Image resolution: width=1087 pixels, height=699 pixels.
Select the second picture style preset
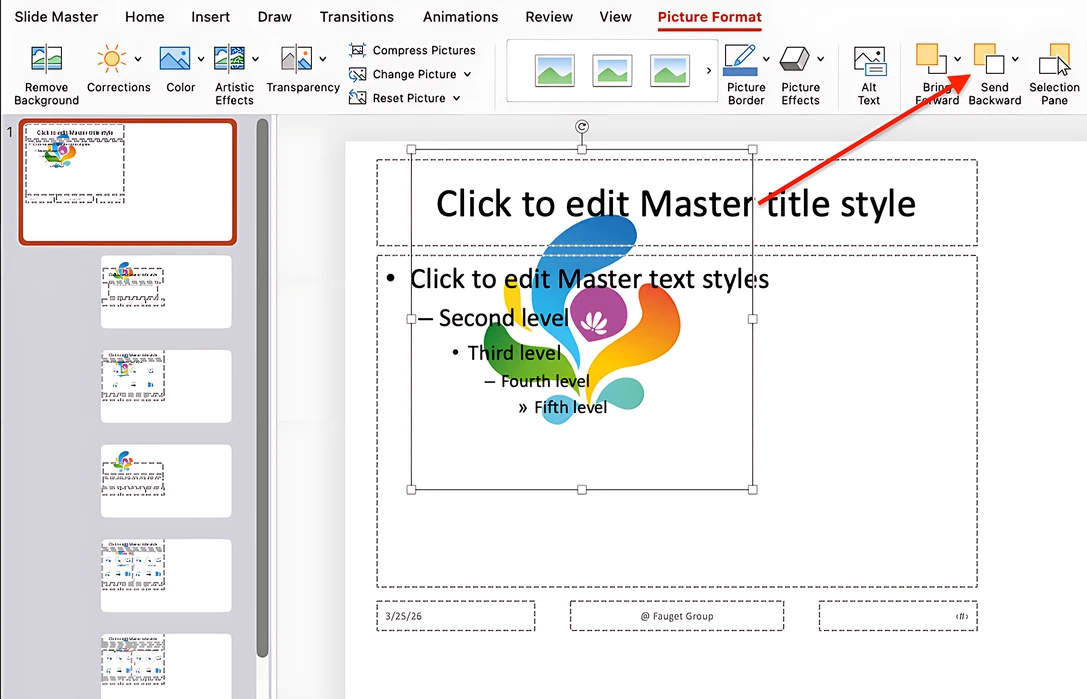pos(611,71)
